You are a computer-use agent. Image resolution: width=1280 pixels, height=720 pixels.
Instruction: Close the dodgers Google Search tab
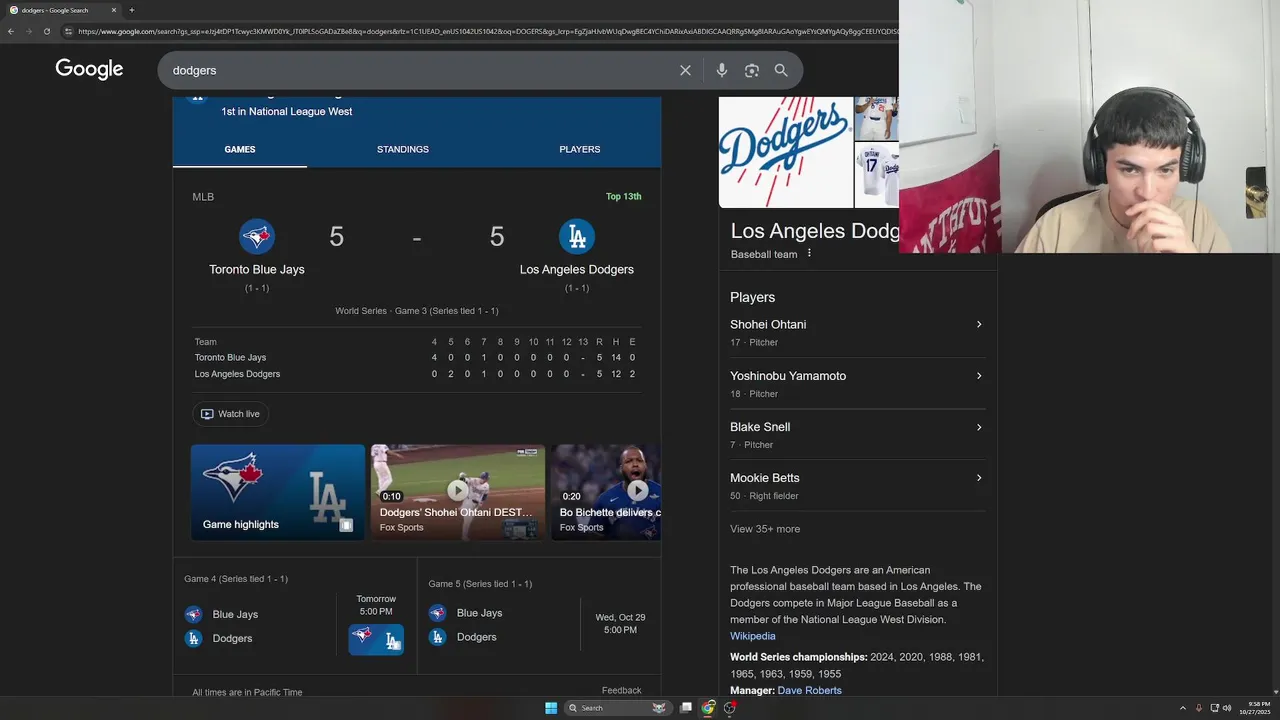[114, 10]
